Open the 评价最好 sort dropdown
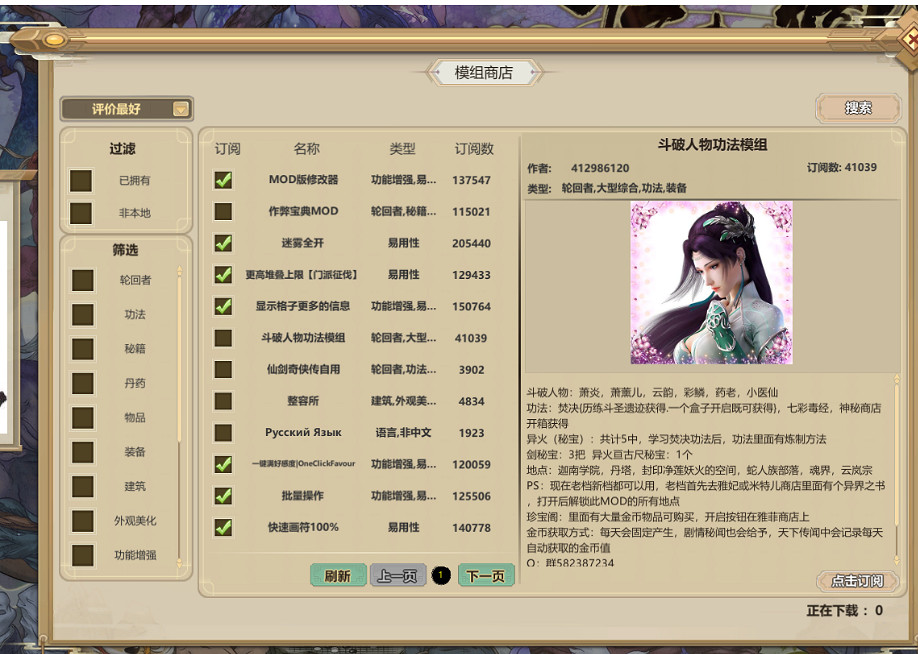 tap(125, 108)
